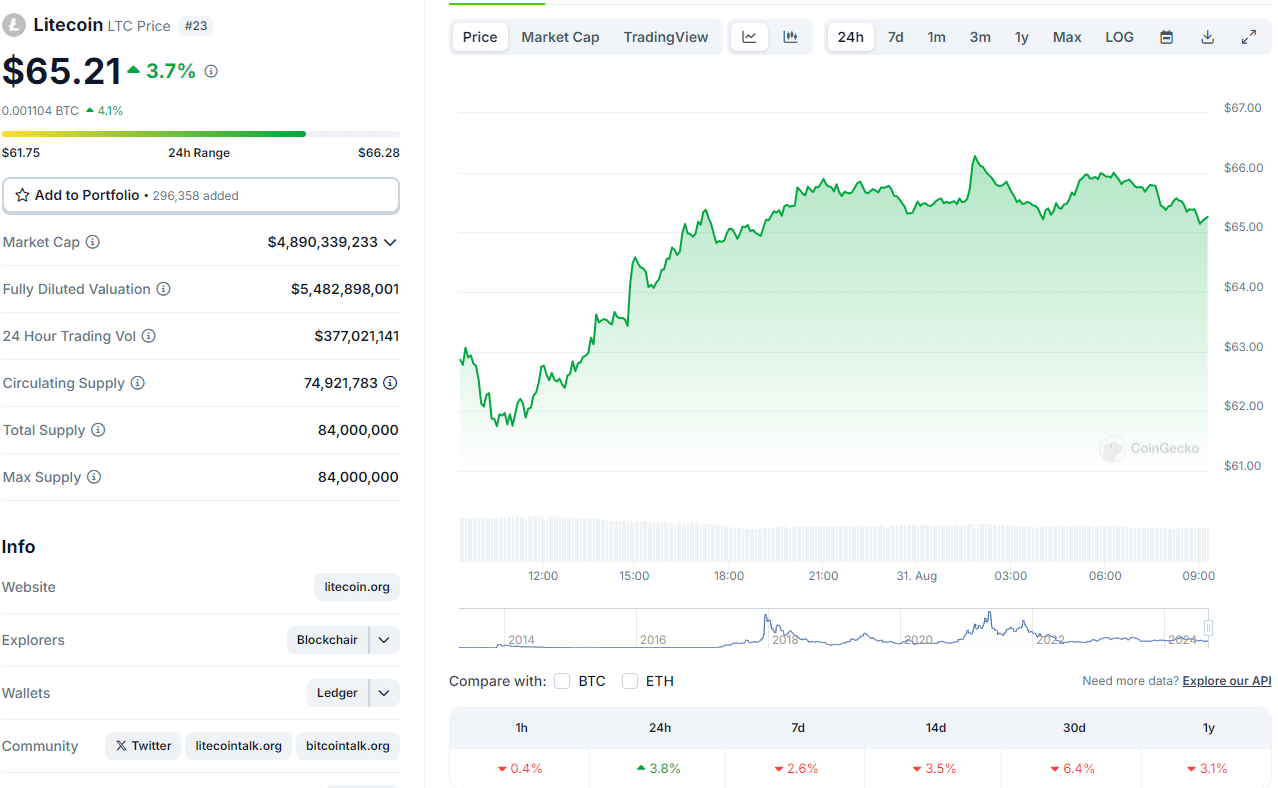
Task: Click the Litecoin coin logo icon
Action: coord(14,25)
